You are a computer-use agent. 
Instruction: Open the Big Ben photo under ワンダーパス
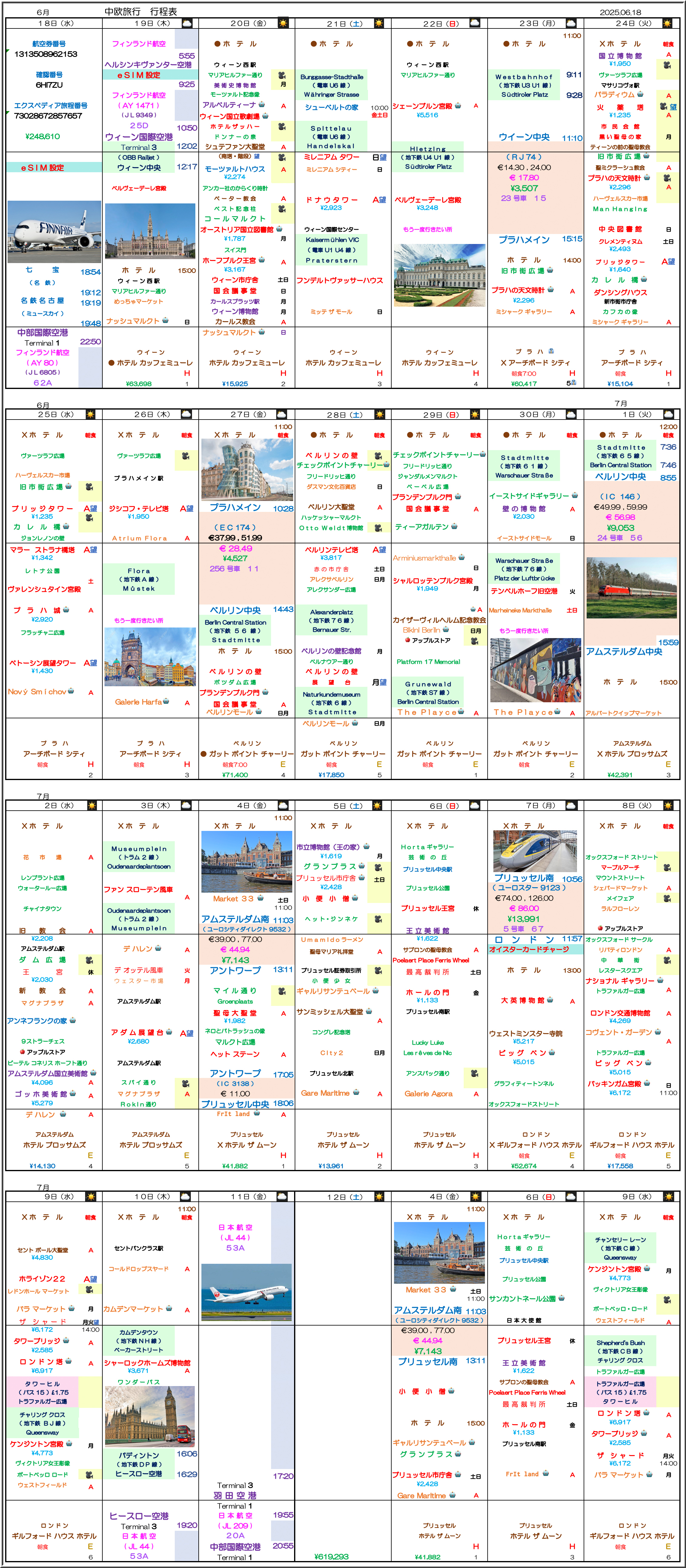(x=150, y=1416)
